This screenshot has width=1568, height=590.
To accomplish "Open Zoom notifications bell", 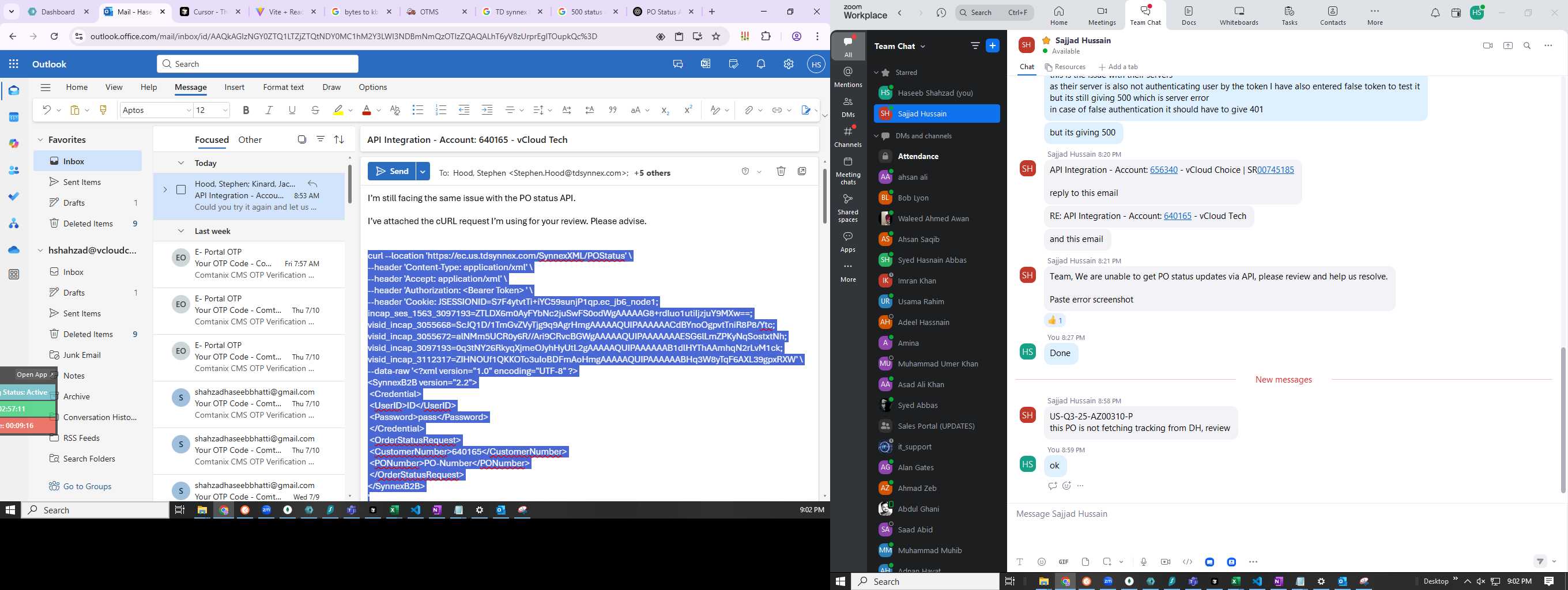I will pos(1435,13).
